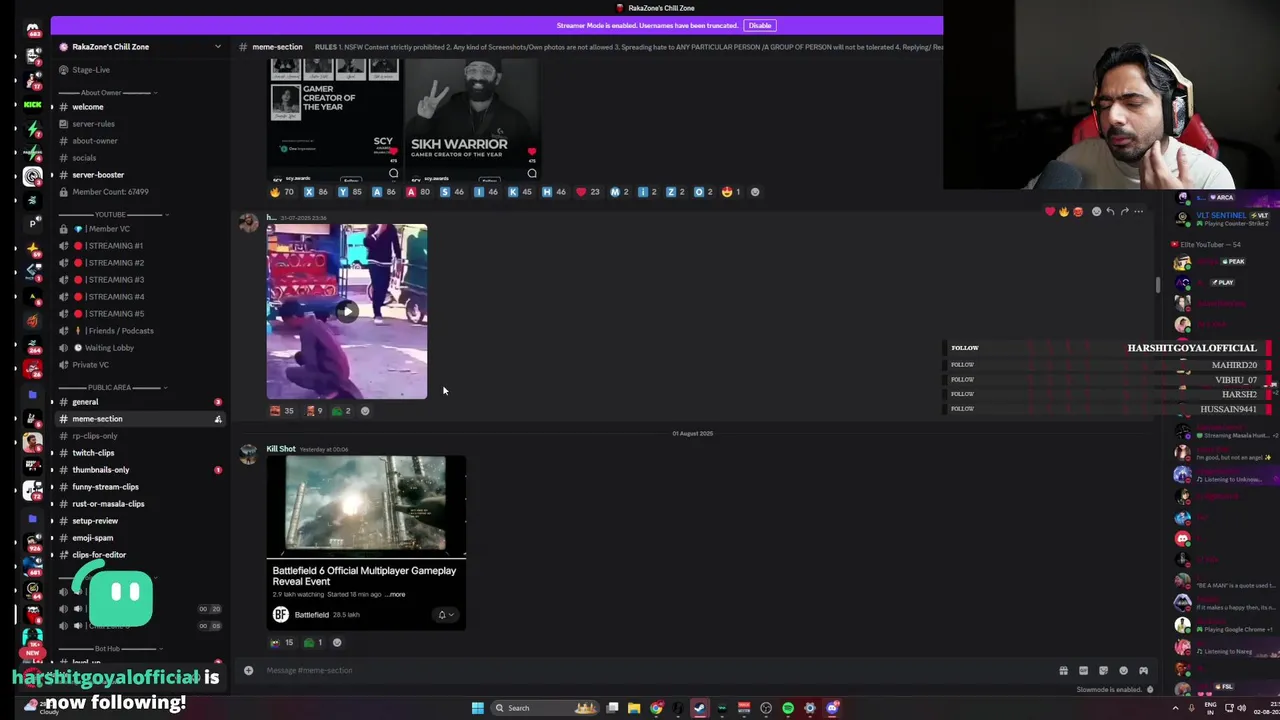This screenshot has width=1280, height=720.
Task: Add reaction under the street video post
Action: (365, 411)
